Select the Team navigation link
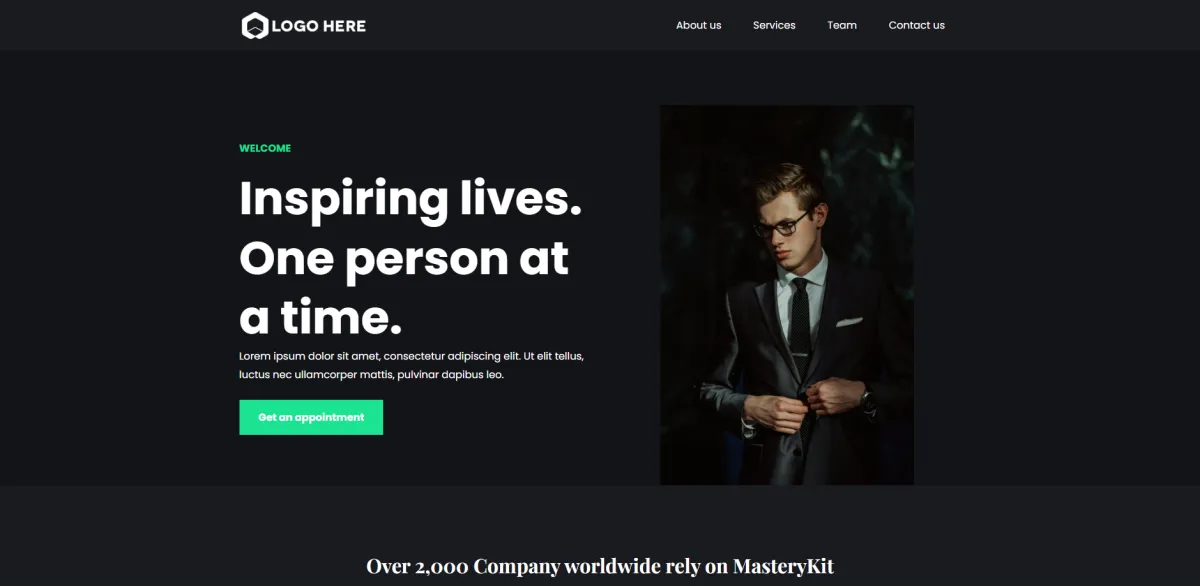Screen dimensions: 1200x586 [842, 25]
